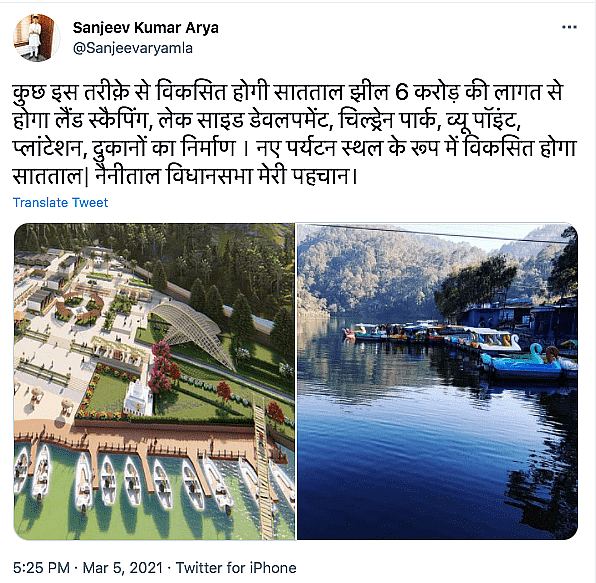Click the white temple in the rendering
The height and width of the screenshot is (583, 596).
click(x=139, y=397)
